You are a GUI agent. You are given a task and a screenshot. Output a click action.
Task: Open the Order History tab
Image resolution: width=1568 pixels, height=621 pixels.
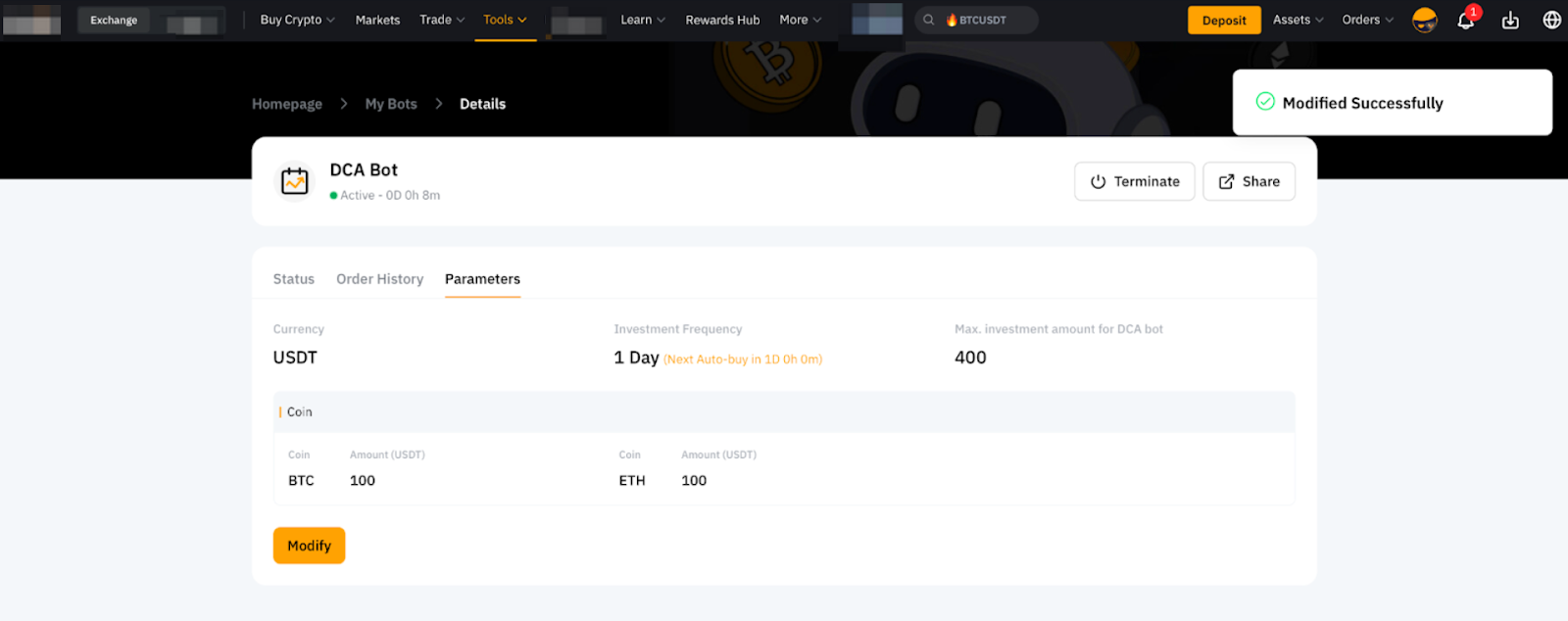(379, 279)
